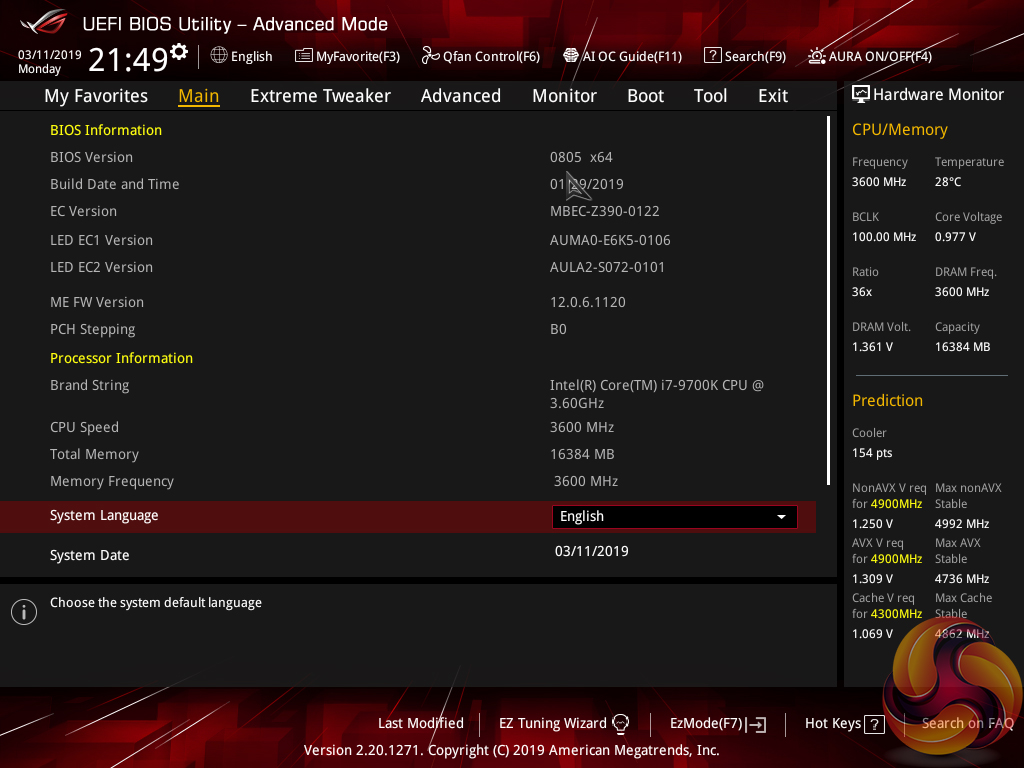Click the Search question mark icon
The width and height of the screenshot is (1024, 768).
(x=712, y=56)
